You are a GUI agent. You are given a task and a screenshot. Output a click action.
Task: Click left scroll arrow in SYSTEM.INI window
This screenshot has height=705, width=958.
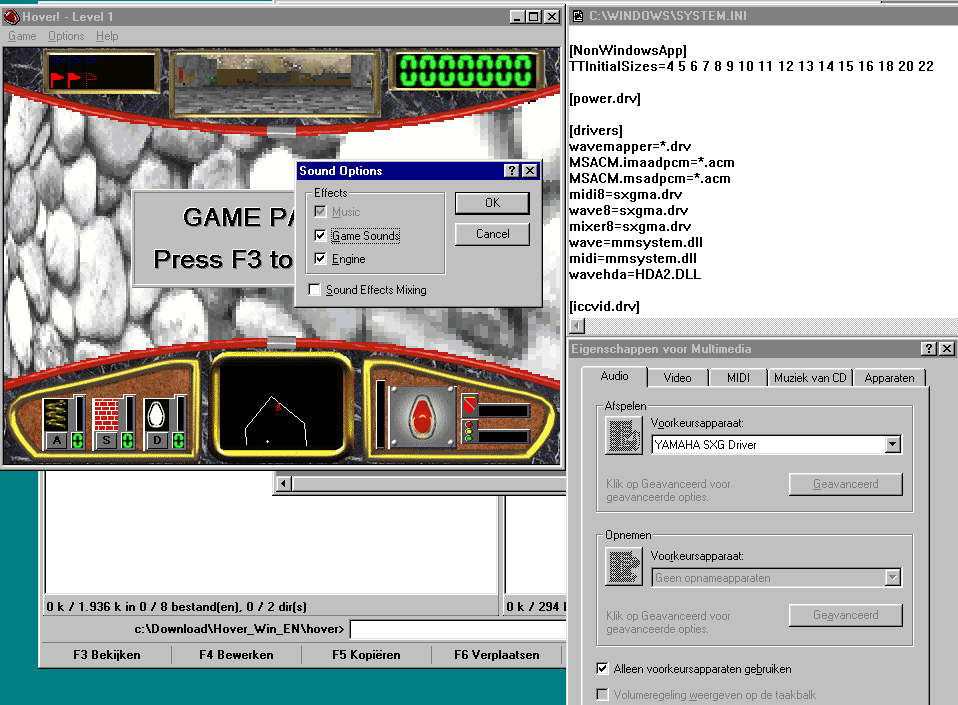pyautogui.click(x=577, y=326)
